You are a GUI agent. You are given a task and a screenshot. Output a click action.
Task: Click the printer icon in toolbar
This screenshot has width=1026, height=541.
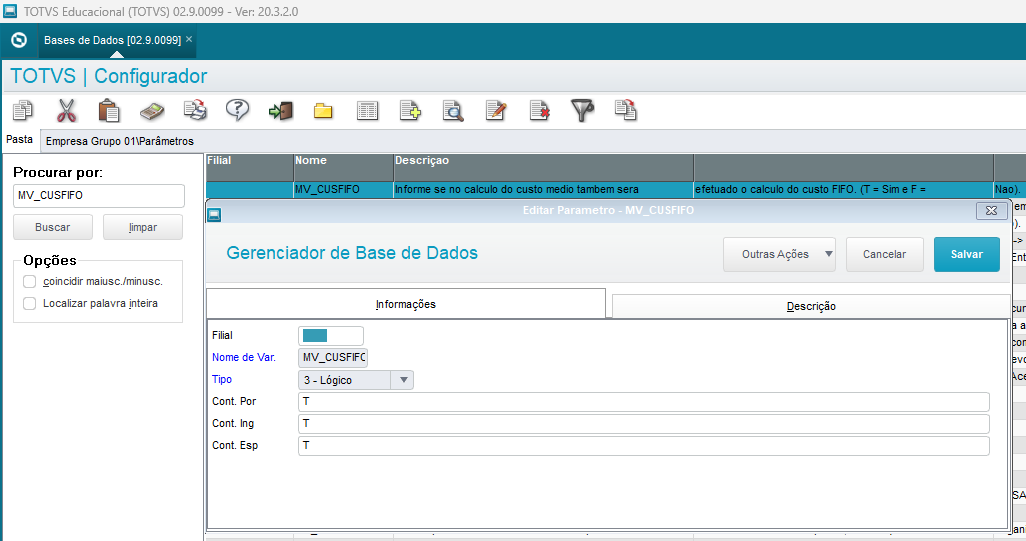coord(195,110)
